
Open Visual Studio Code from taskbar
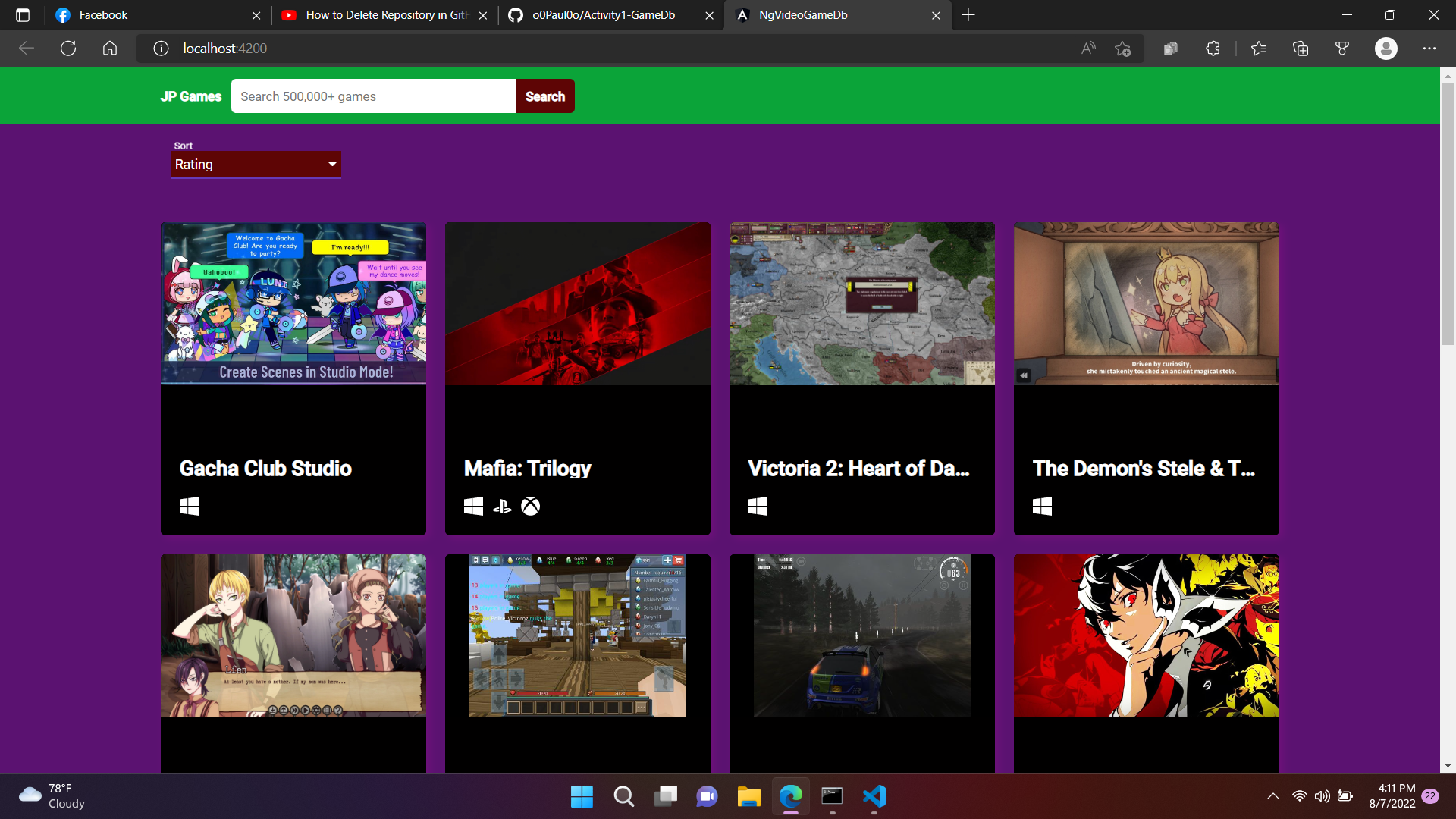(x=874, y=796)
